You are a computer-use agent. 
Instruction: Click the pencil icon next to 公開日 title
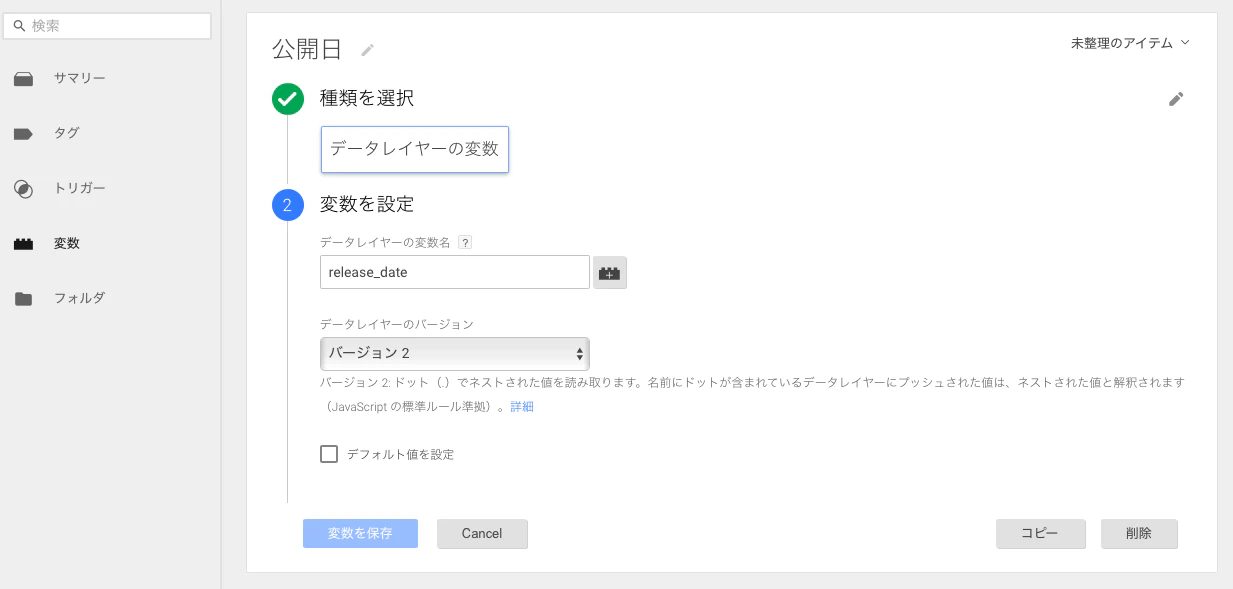point(368,49)
